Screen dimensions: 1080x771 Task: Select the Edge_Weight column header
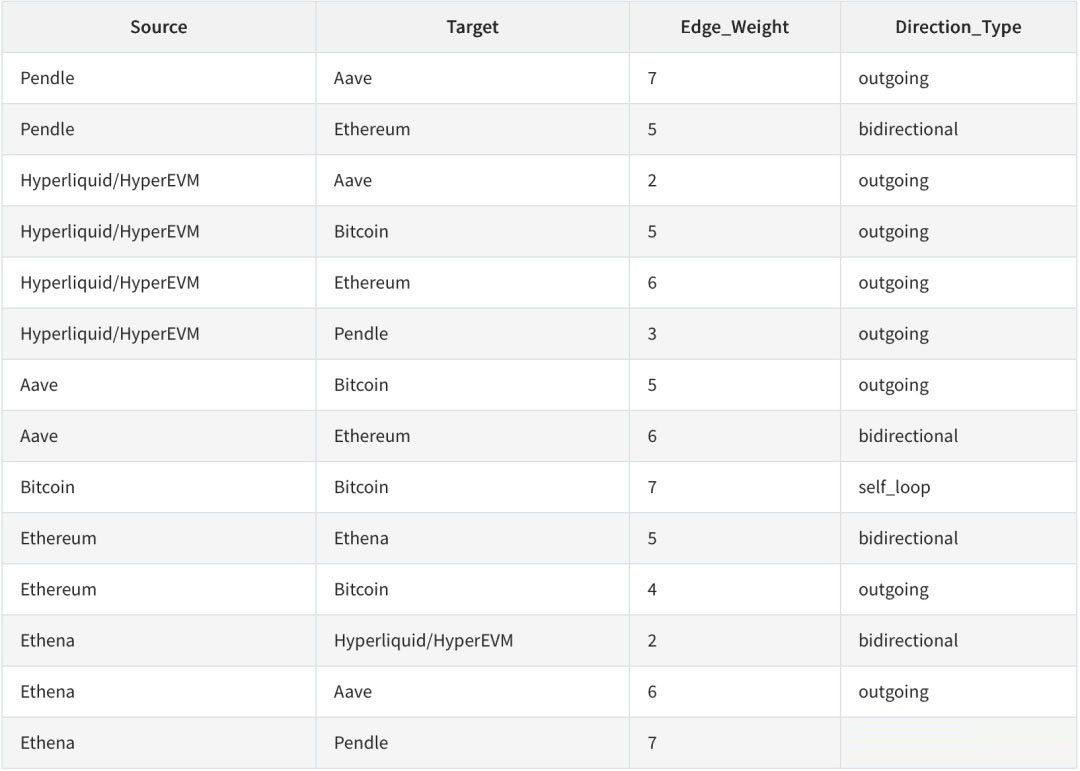tap(734, 27)
